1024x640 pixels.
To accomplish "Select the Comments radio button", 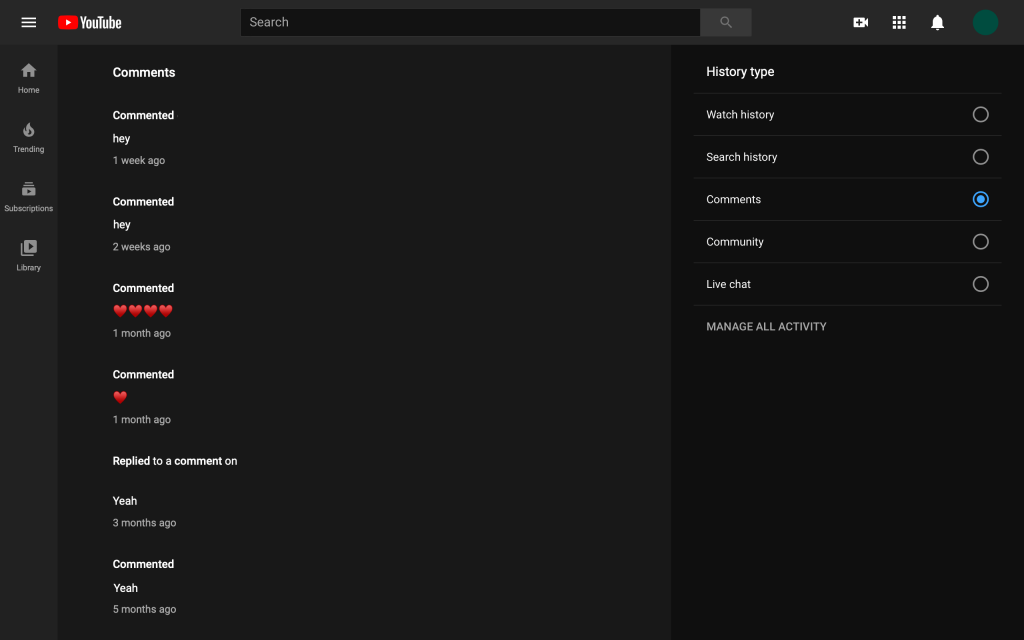I will [980, 199].
